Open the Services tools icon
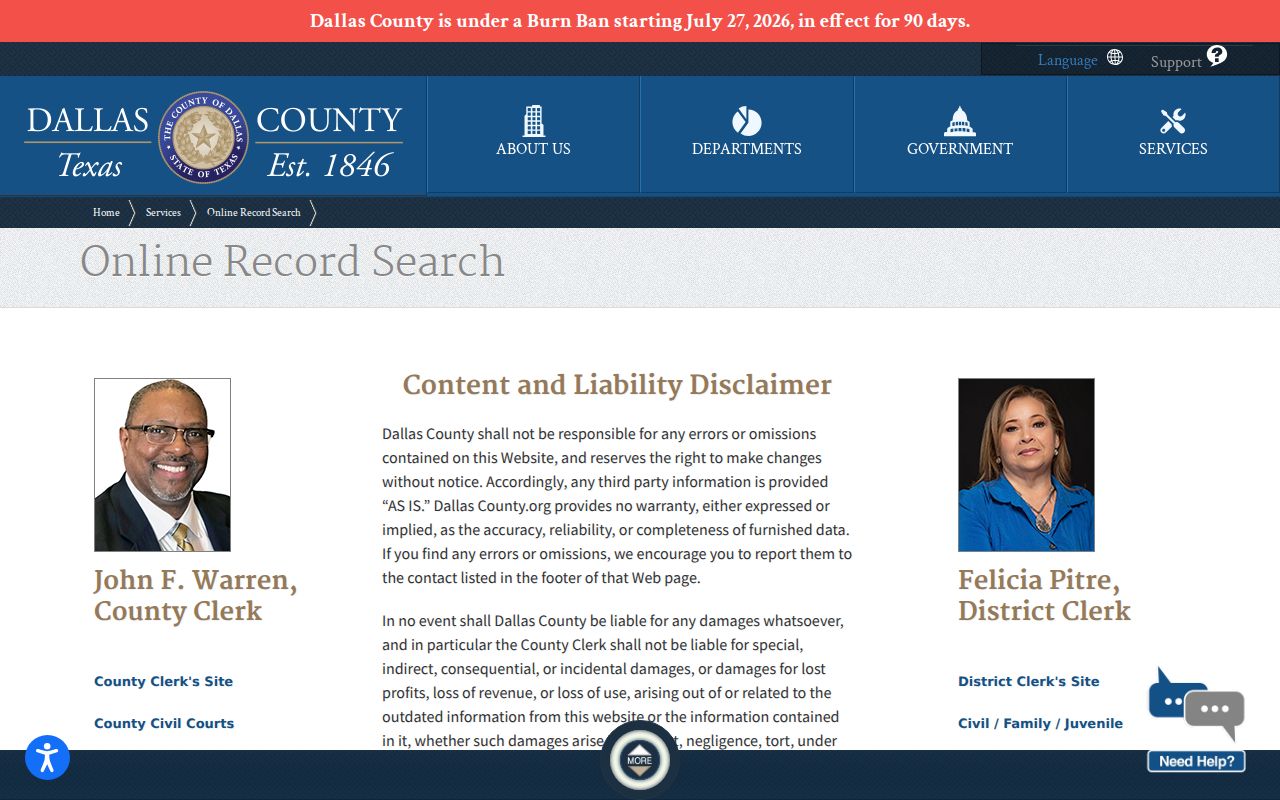This screenshot has height=800, width=1280. coord(1173,122)
